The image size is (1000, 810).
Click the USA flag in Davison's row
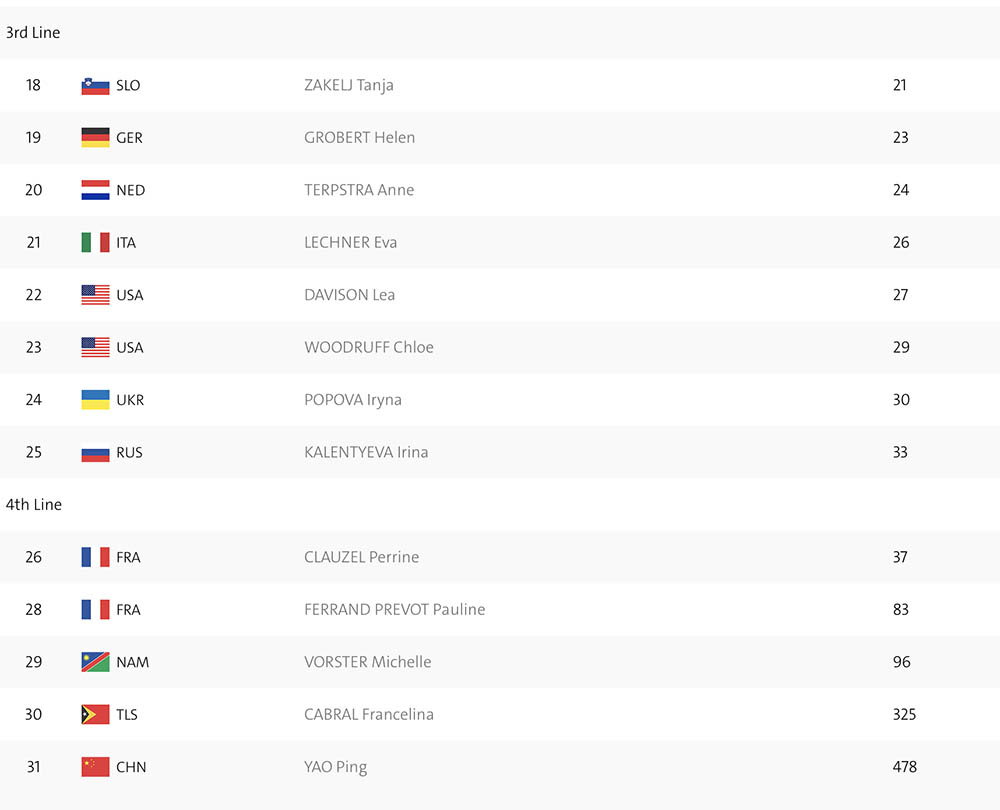point(95,295)
